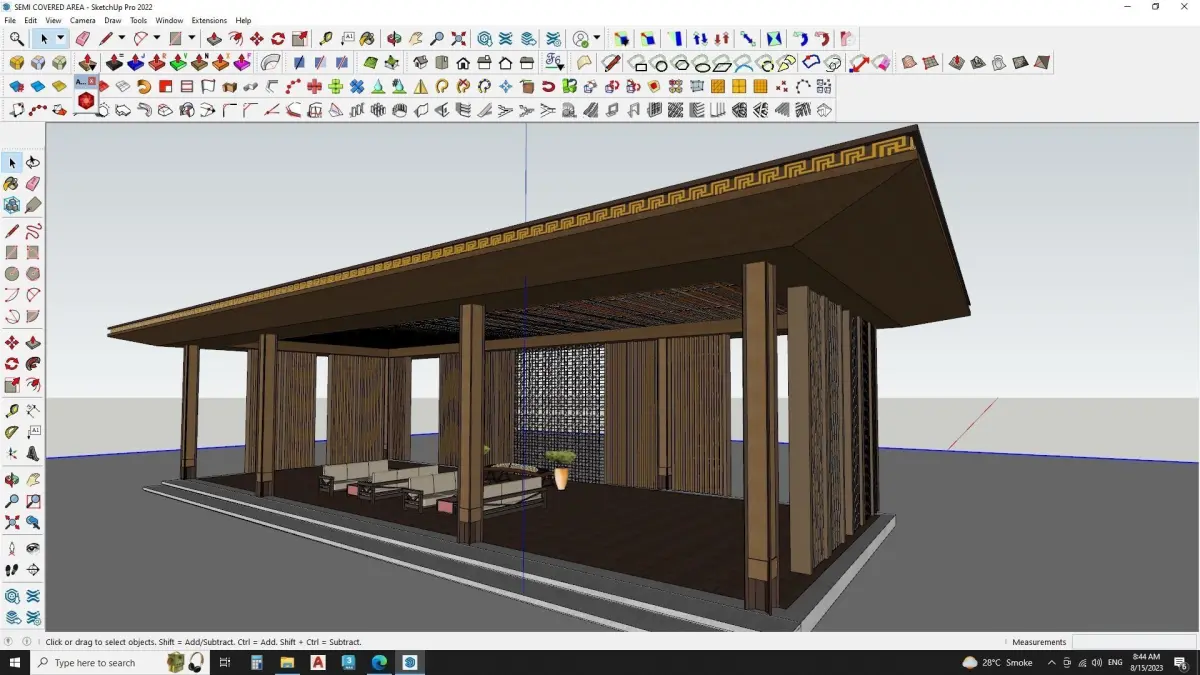Open Task View on taskbar
The width and height of the screenshot is (1200, 675).
coord(224,662)
